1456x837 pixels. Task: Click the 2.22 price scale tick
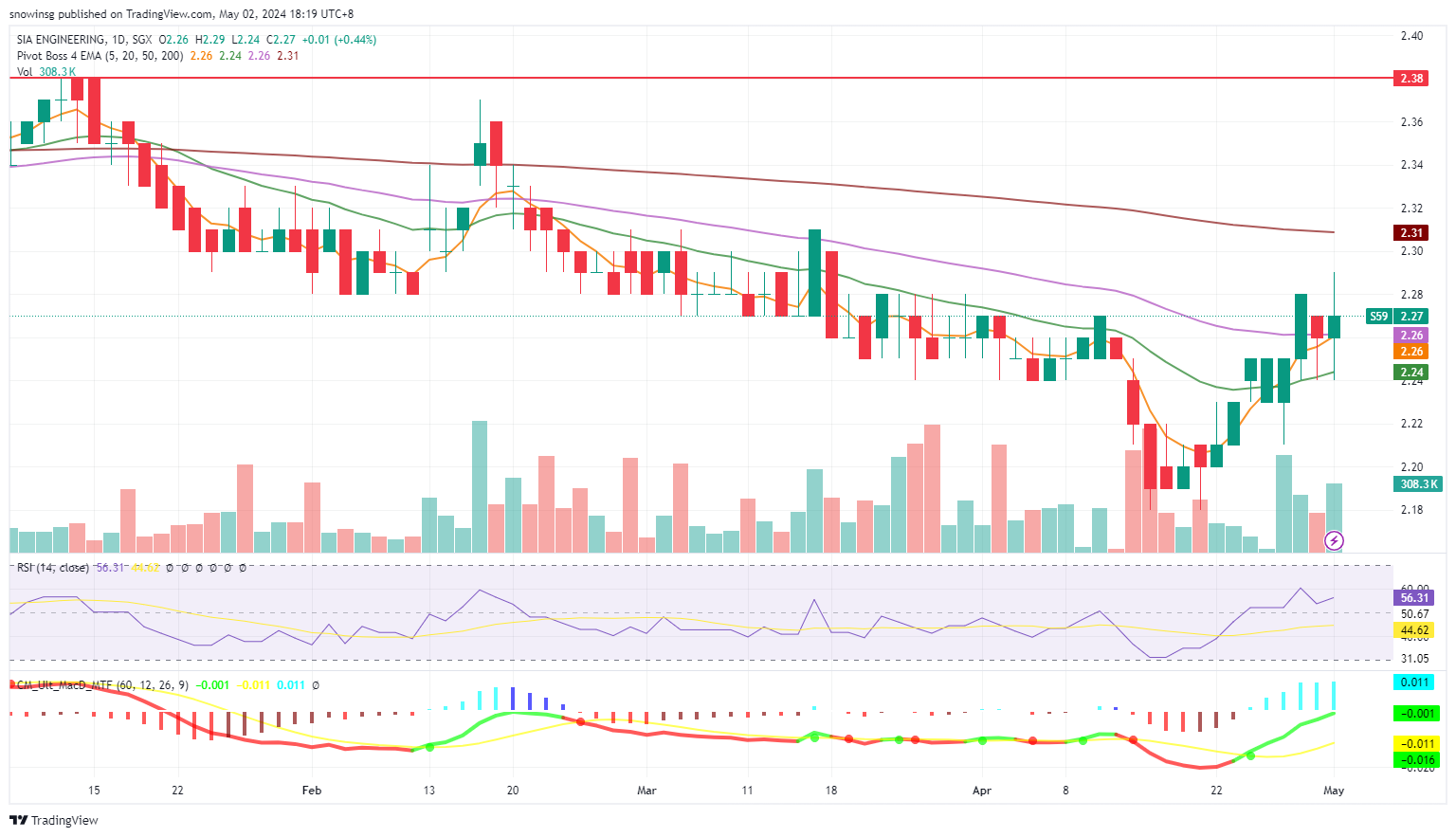point(1411,424)
